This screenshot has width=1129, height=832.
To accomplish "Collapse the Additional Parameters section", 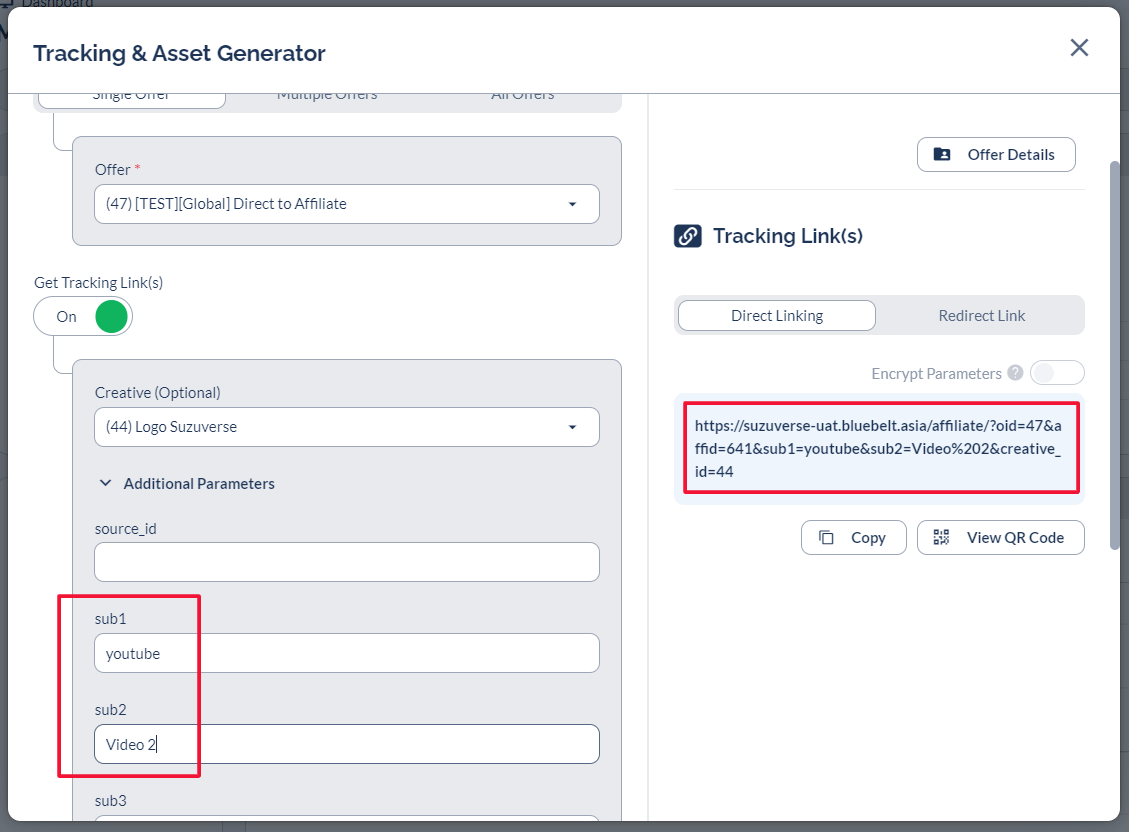I will [x=106, y=484].
